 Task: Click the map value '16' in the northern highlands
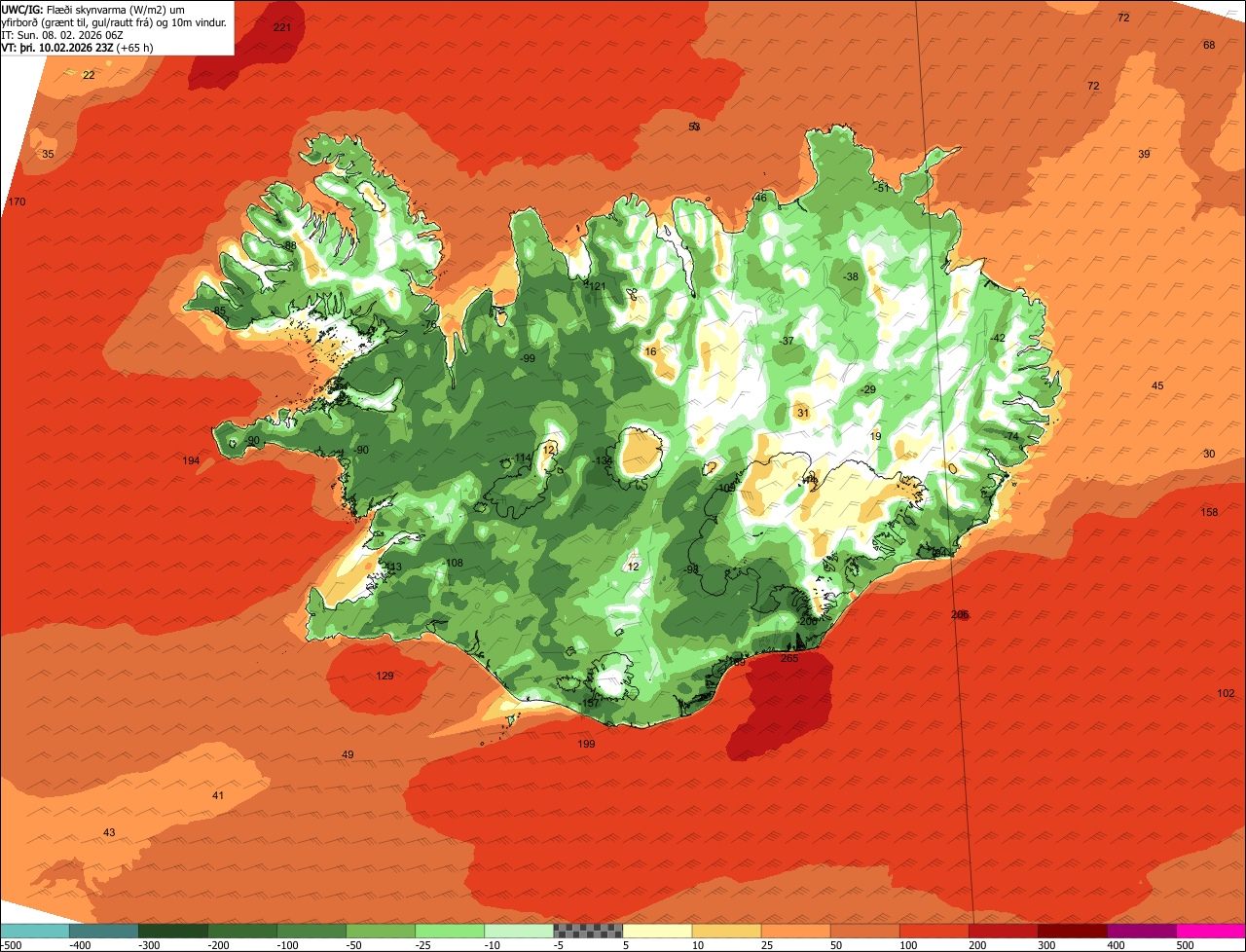[x=651, y=352]
